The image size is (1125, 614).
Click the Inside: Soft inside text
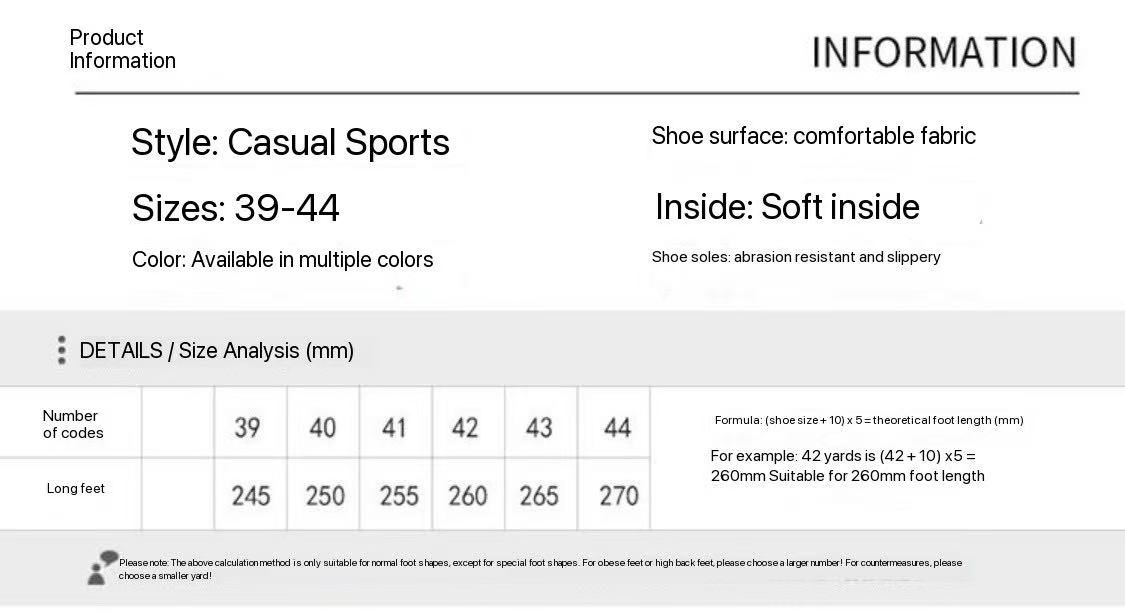[x=787, y=207]
